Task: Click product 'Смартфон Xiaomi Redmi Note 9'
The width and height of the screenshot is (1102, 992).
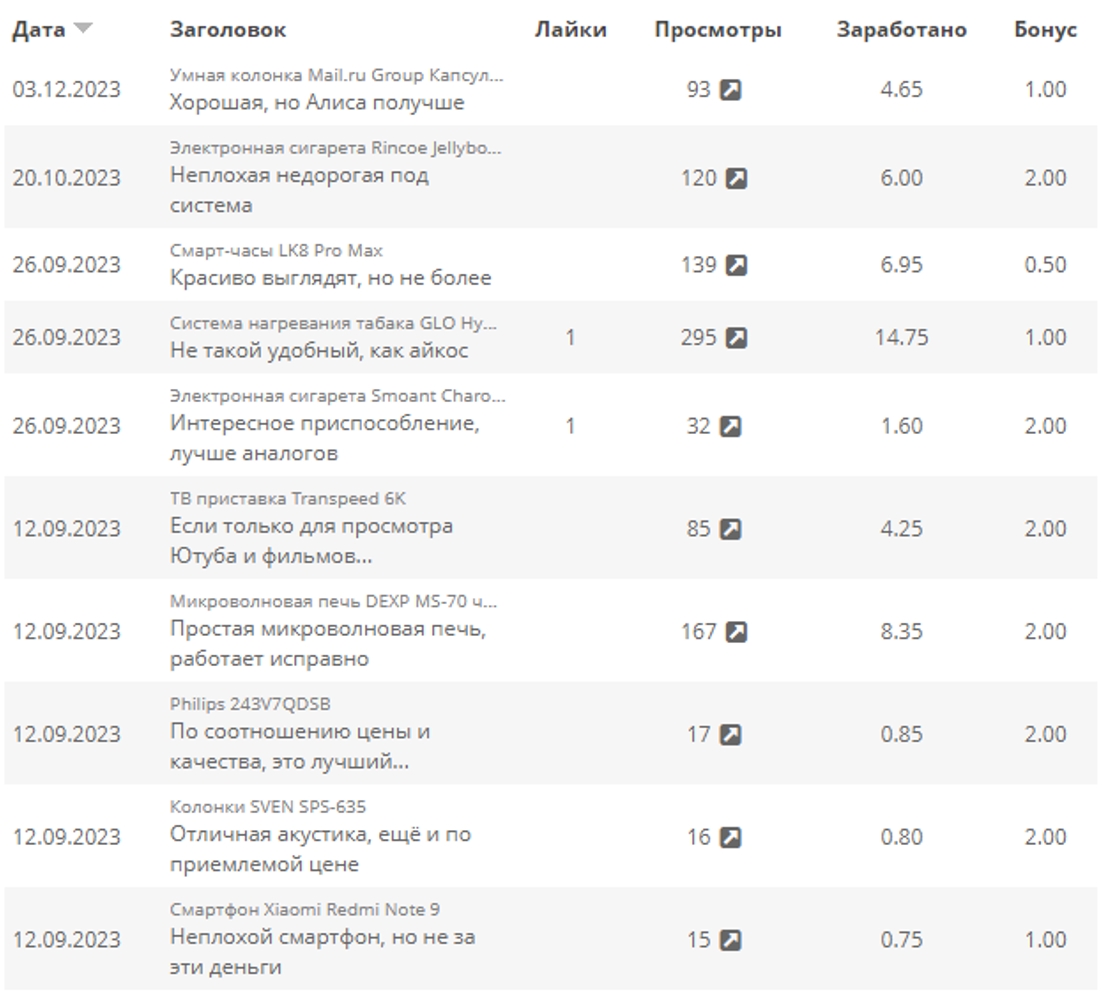Action: [x=304, y=910]
